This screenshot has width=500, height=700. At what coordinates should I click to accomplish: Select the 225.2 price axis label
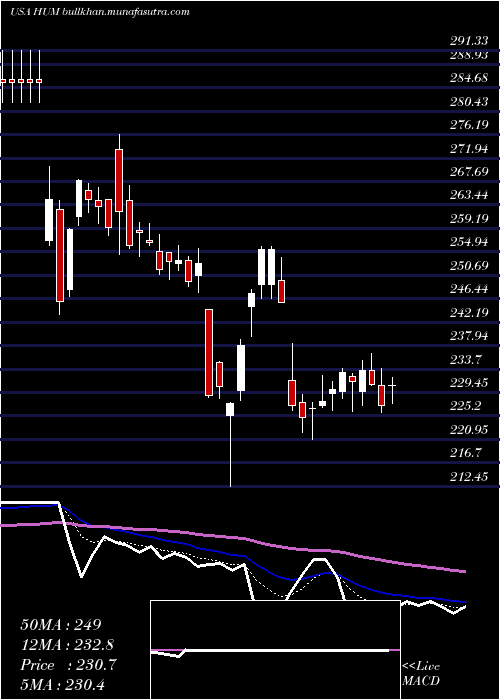(465, 406)
